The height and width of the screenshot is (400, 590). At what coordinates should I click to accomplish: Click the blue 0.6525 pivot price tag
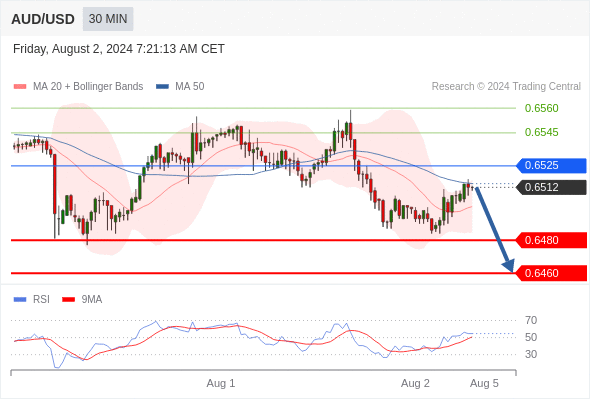tap(551, 166)
